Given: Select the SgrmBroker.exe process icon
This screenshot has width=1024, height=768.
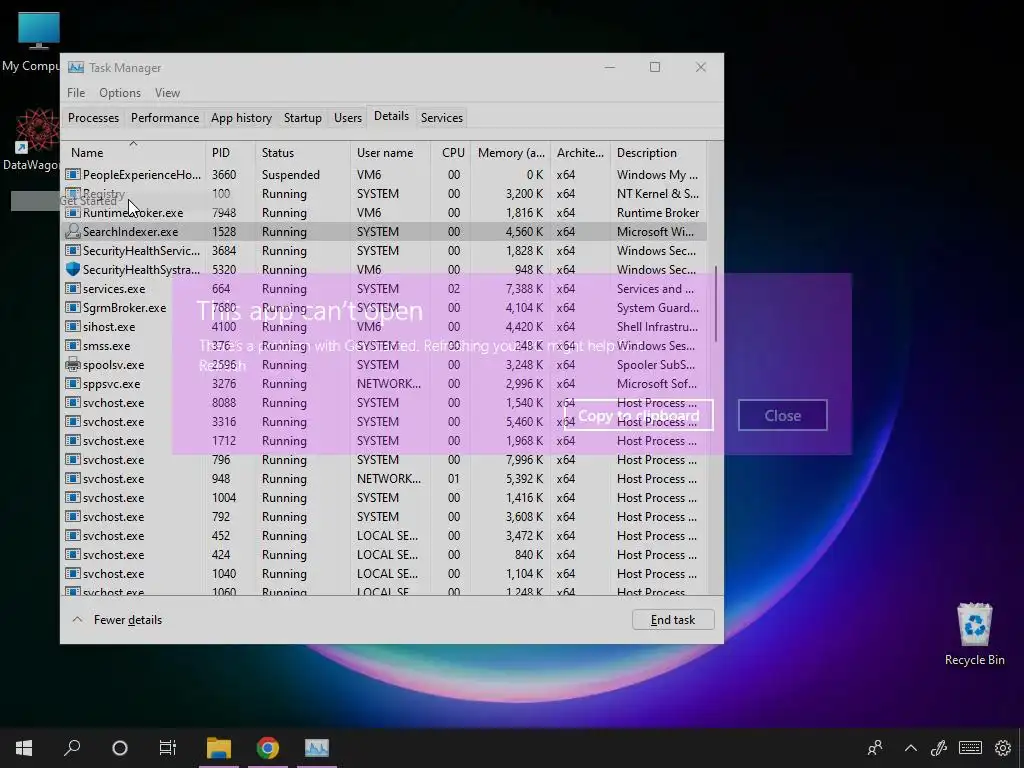Looking at the screenshot, I should point(73,308).
